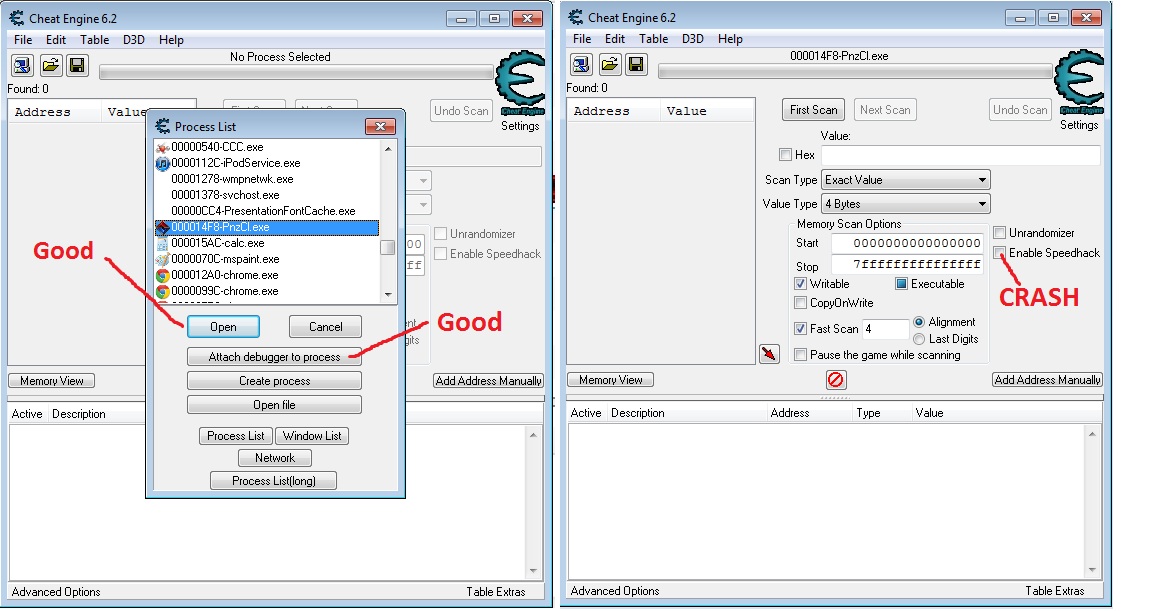Click the open folder icon in left window
Screen dimensions: 1159x611
tap(50, 65)
